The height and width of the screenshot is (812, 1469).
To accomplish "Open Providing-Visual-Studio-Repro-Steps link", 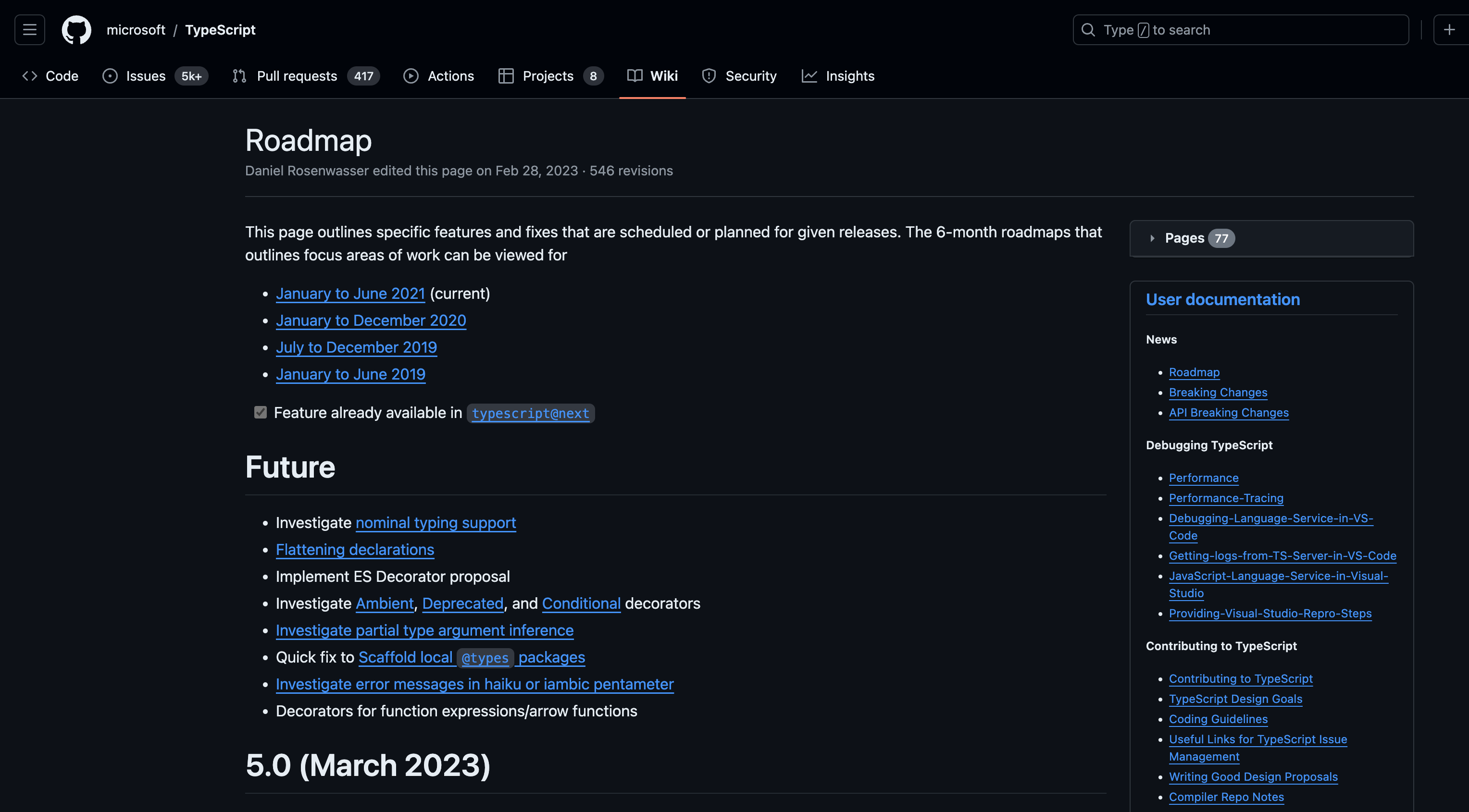I will coord(1270,613).
